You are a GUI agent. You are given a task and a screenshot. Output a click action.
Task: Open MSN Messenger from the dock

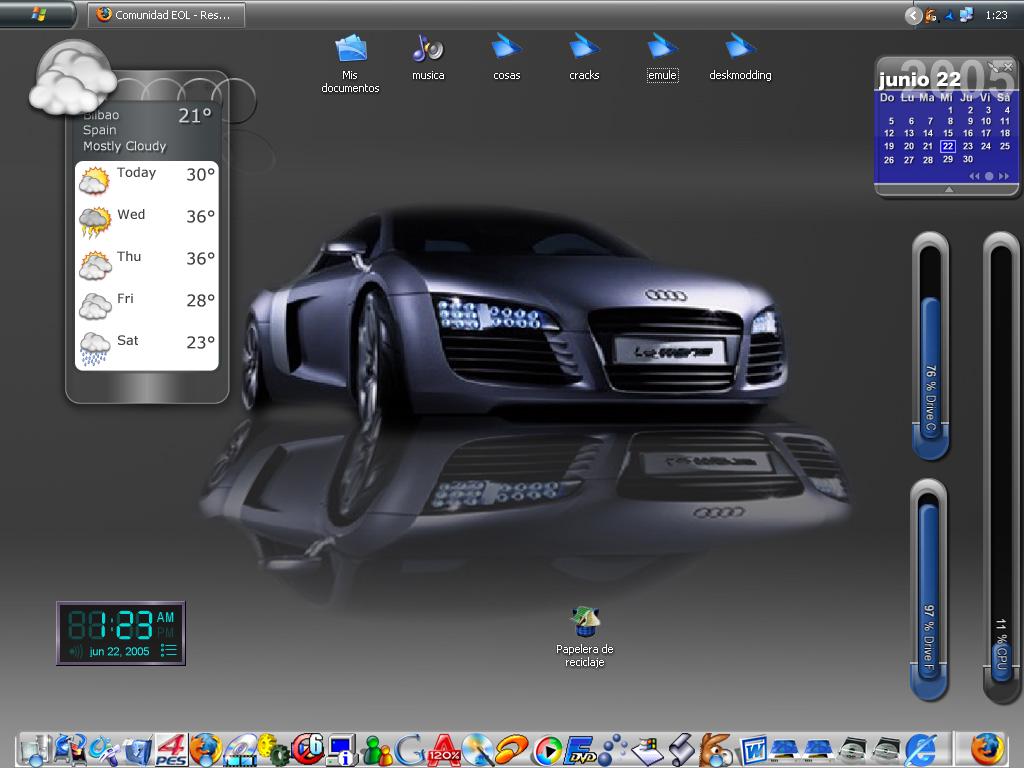click(x=377, y=749)
